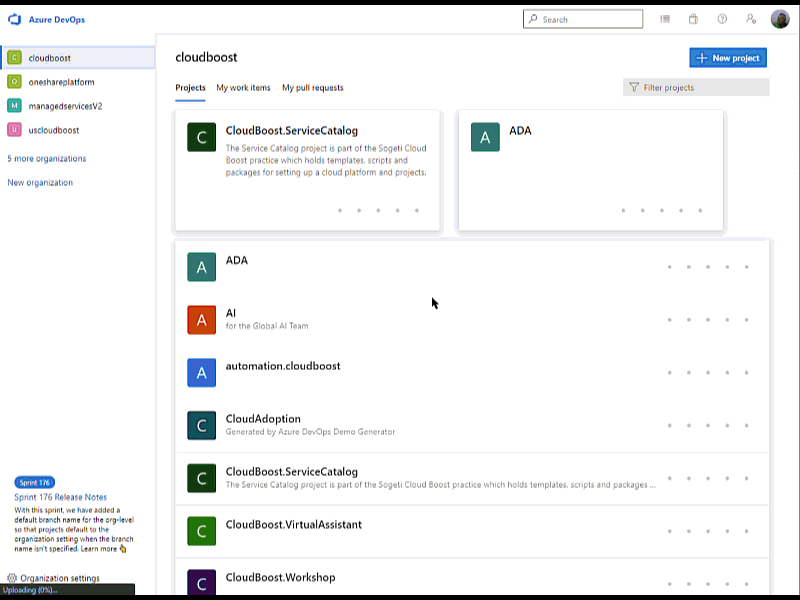Click the New project button
This screenshot has height=600, width=800.
(x=727, y=58)
